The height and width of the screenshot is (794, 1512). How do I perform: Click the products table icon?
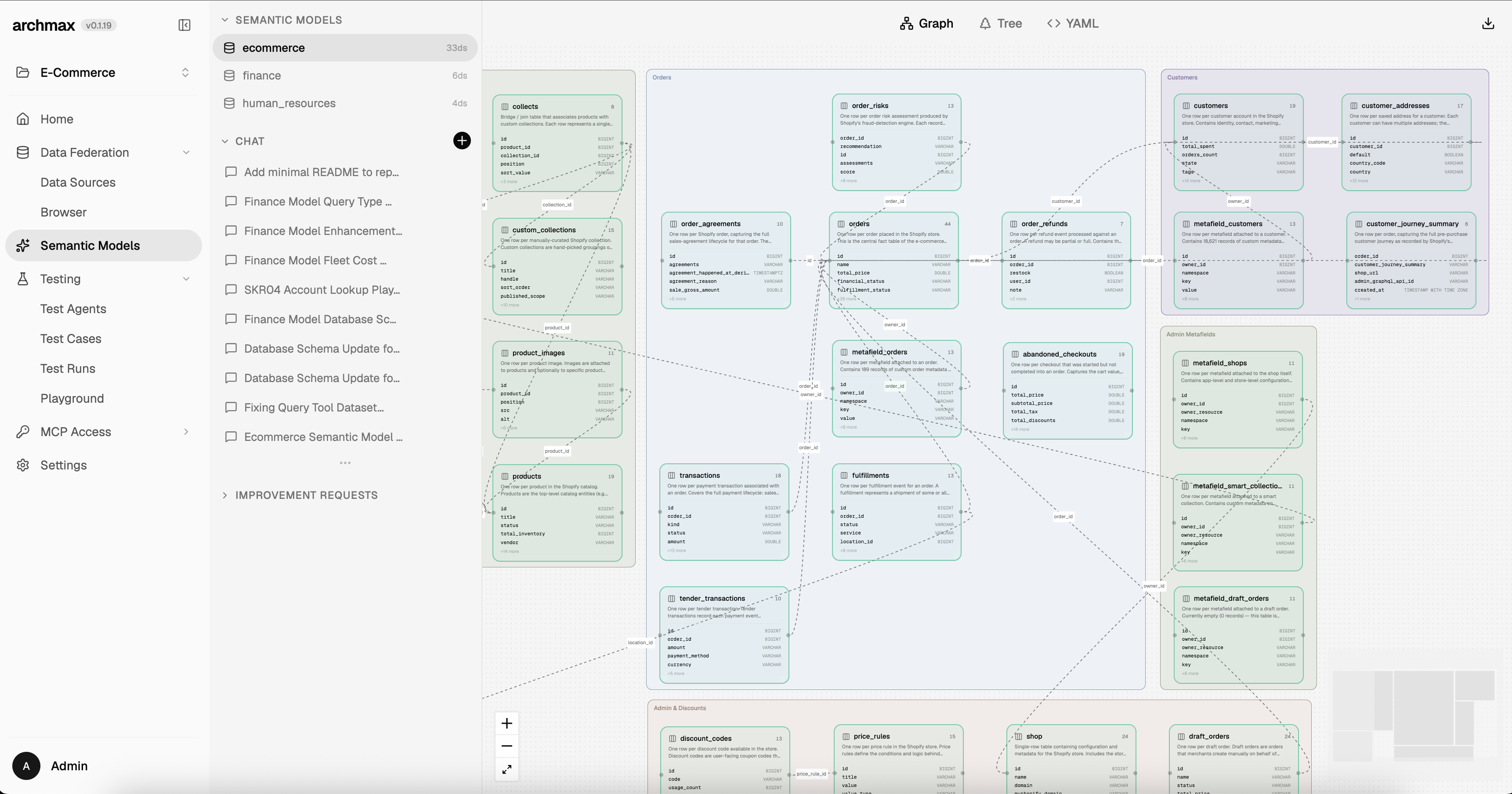[505, 476]
